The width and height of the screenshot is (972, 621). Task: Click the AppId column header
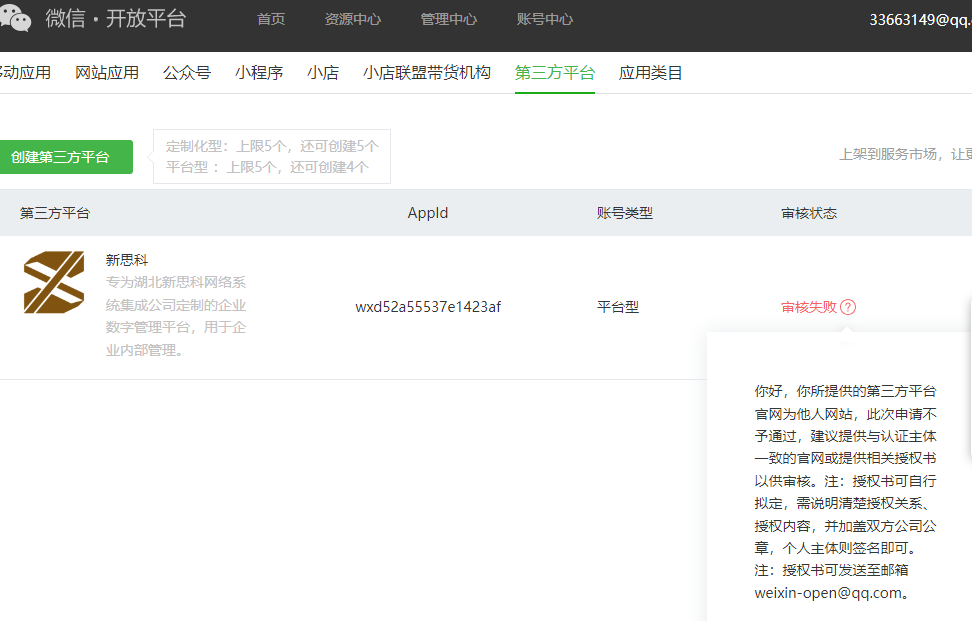coord(428,213)
